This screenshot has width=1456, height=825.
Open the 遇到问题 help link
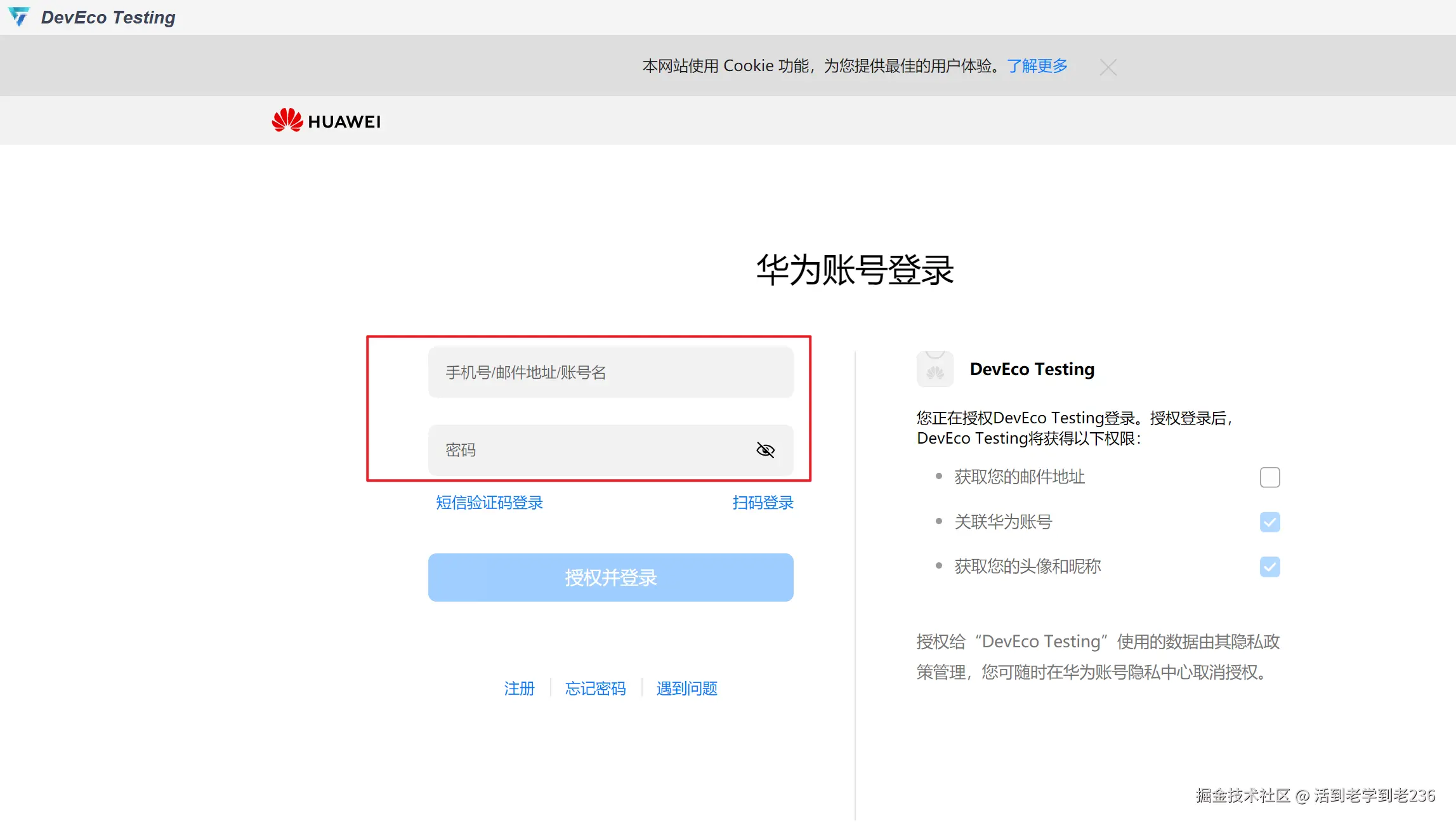(686, 689)
